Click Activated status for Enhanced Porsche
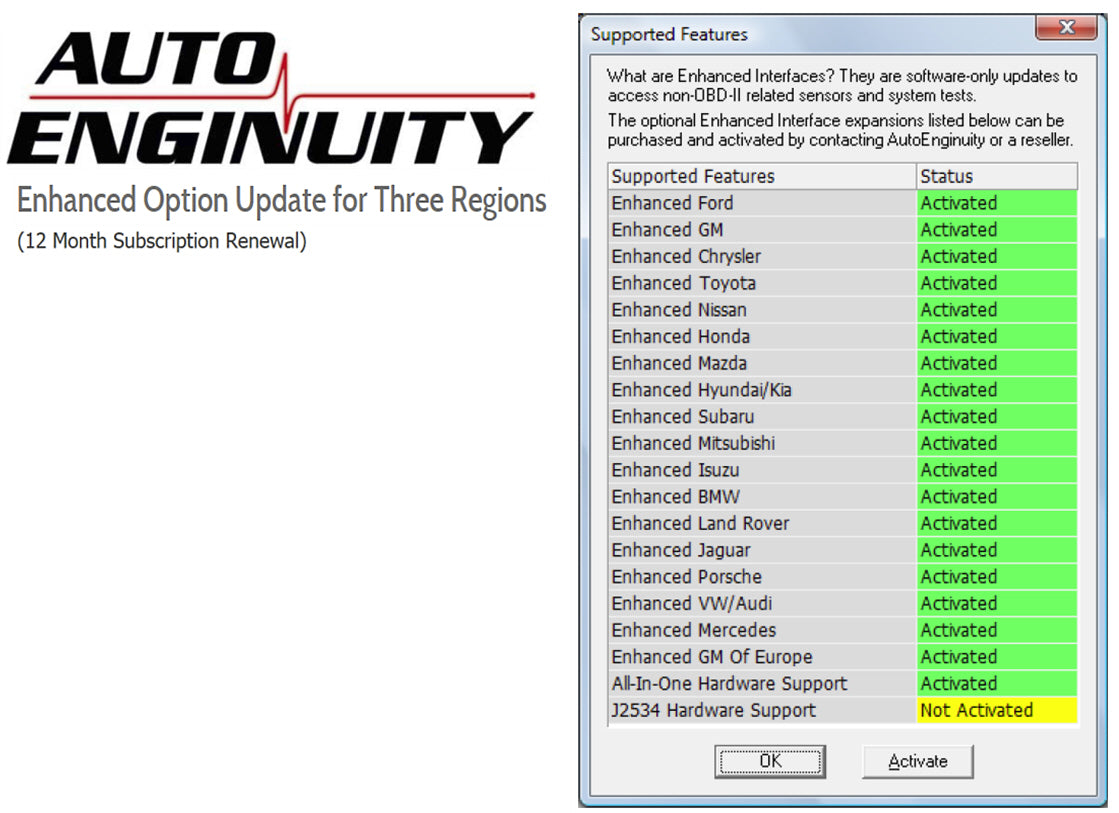 pyautogui.click(x=996, y=577)
